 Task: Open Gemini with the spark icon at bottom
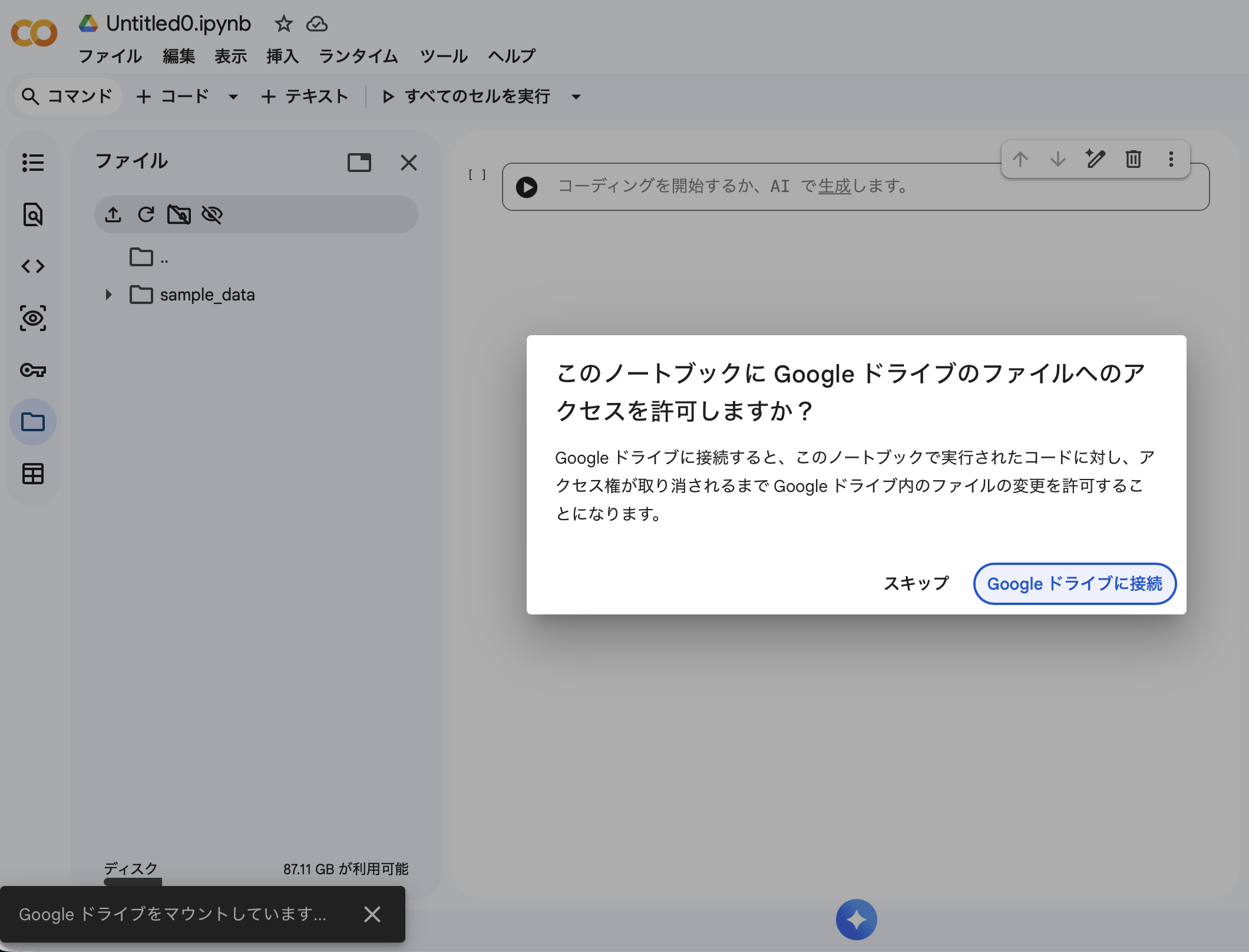point(857,919)
